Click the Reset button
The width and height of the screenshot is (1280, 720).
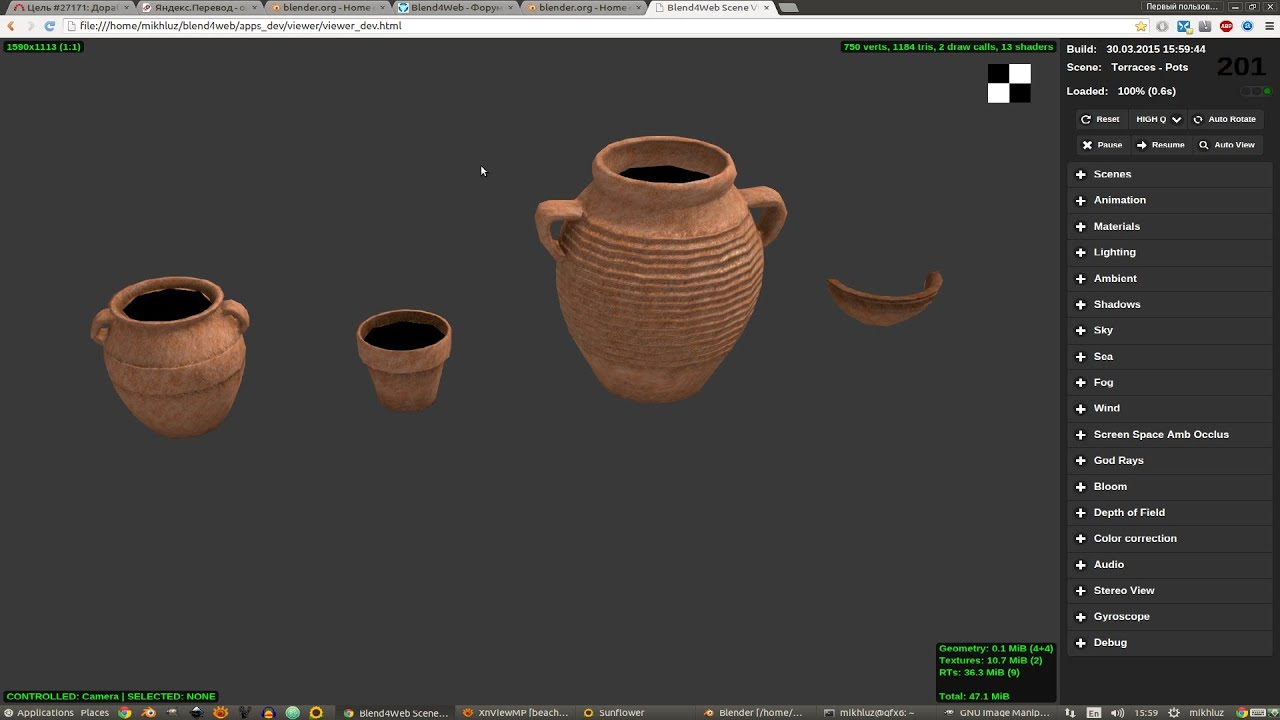point(1100,119)
